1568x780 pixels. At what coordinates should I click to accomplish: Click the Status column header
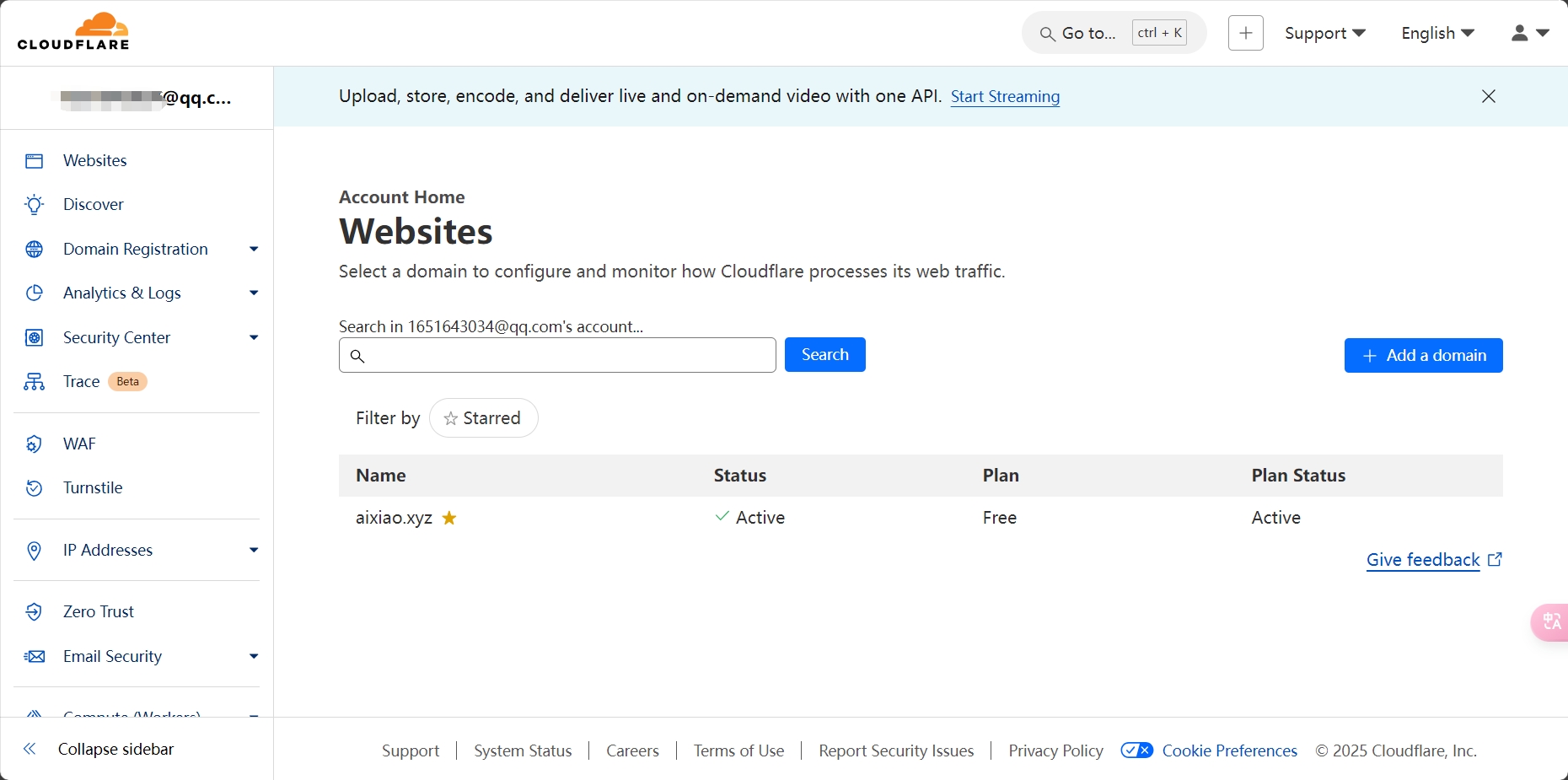(x=740, y=476)
